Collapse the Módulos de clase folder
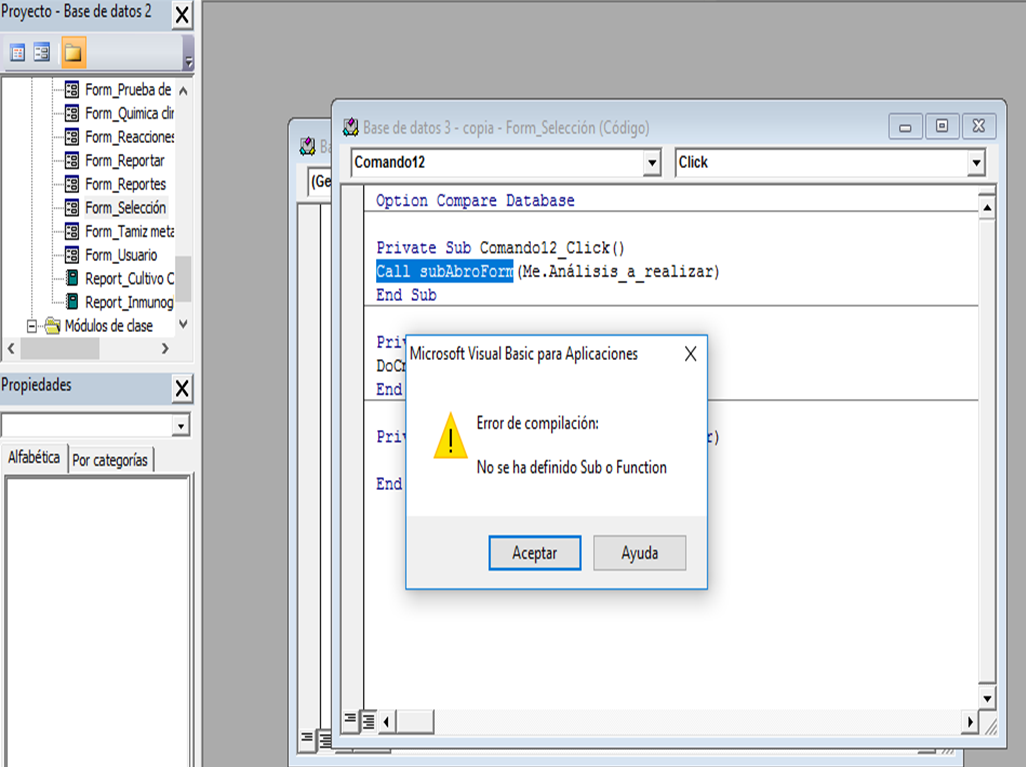This screenshot has width=1026, height=767. 31,325
